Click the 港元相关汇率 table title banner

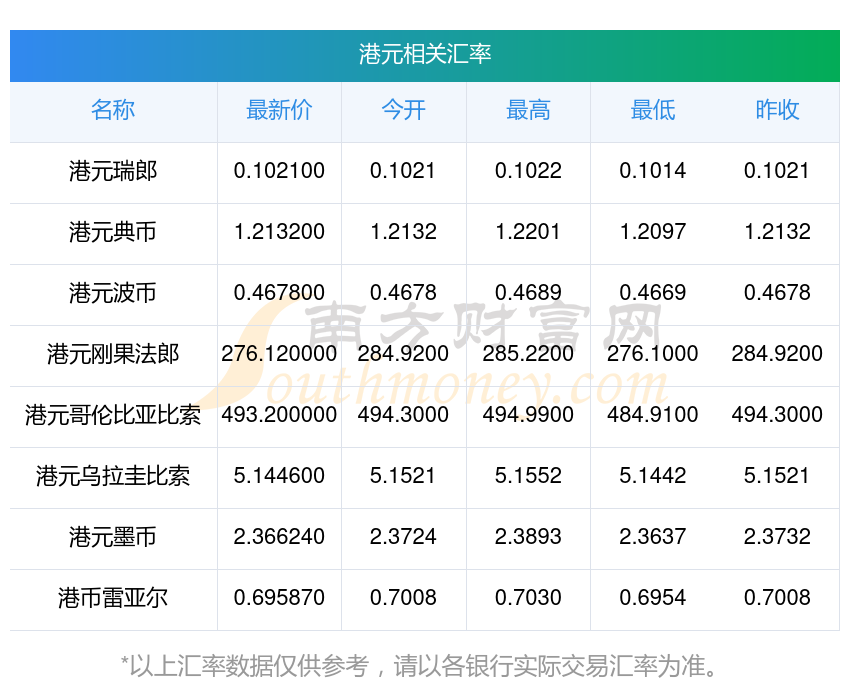[x=425, y=54]
